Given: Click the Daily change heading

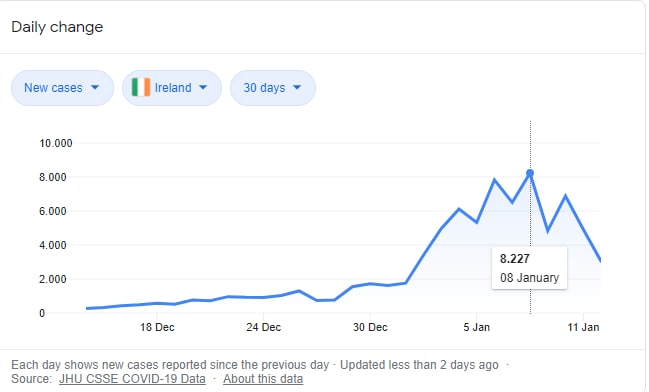Looking at the screenshot, I should tap(57, 27).
